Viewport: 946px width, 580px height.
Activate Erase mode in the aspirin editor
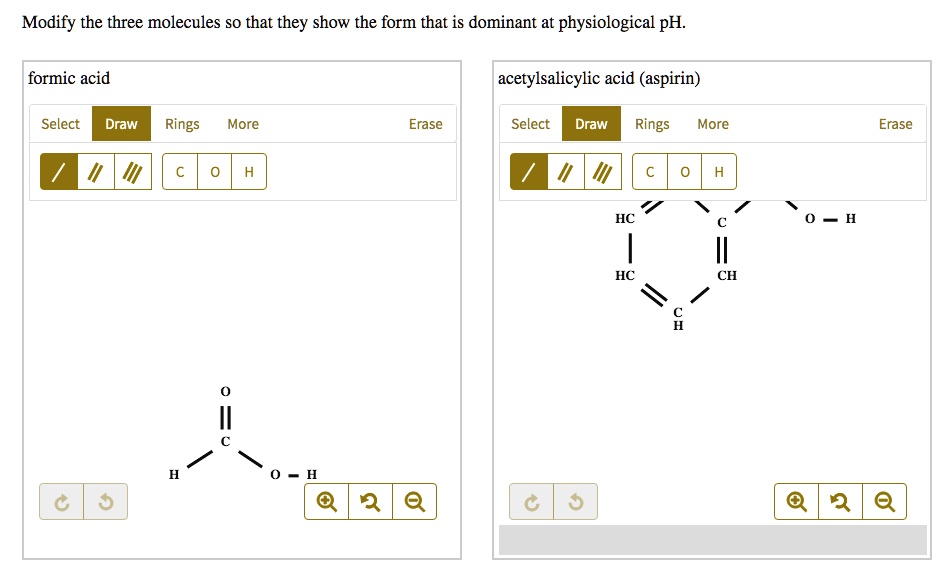(x=895, y=124)
